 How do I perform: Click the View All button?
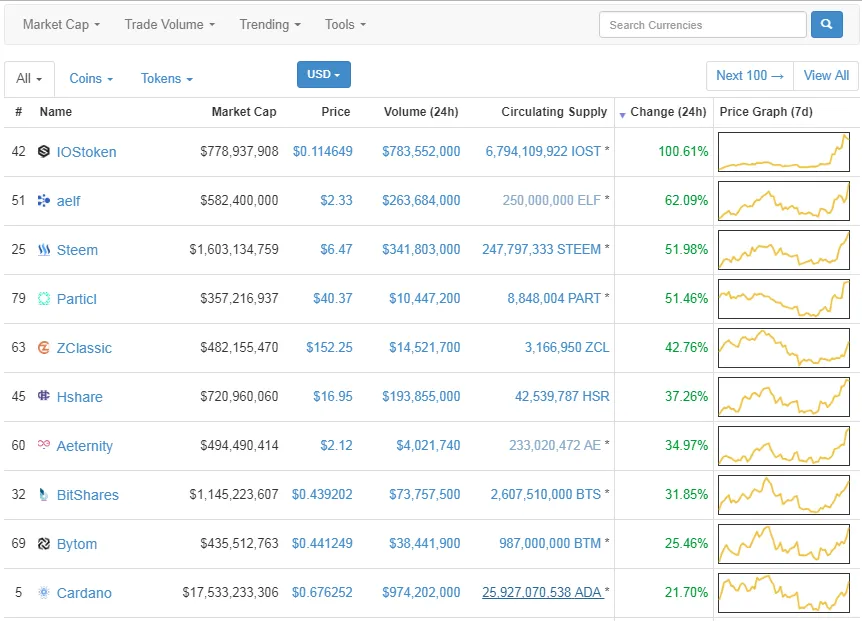826,75
